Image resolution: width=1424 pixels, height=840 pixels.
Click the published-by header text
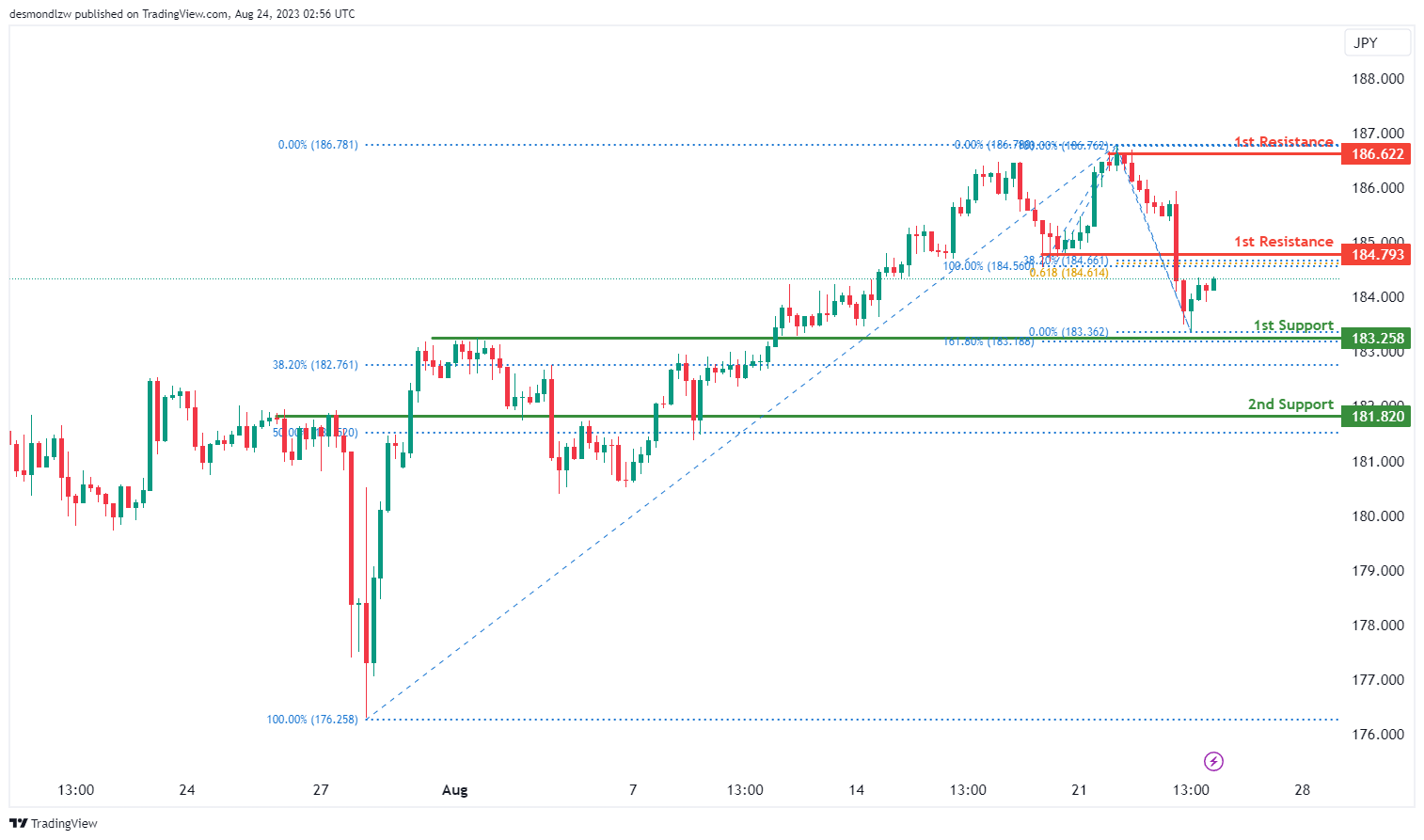(182, 14)
